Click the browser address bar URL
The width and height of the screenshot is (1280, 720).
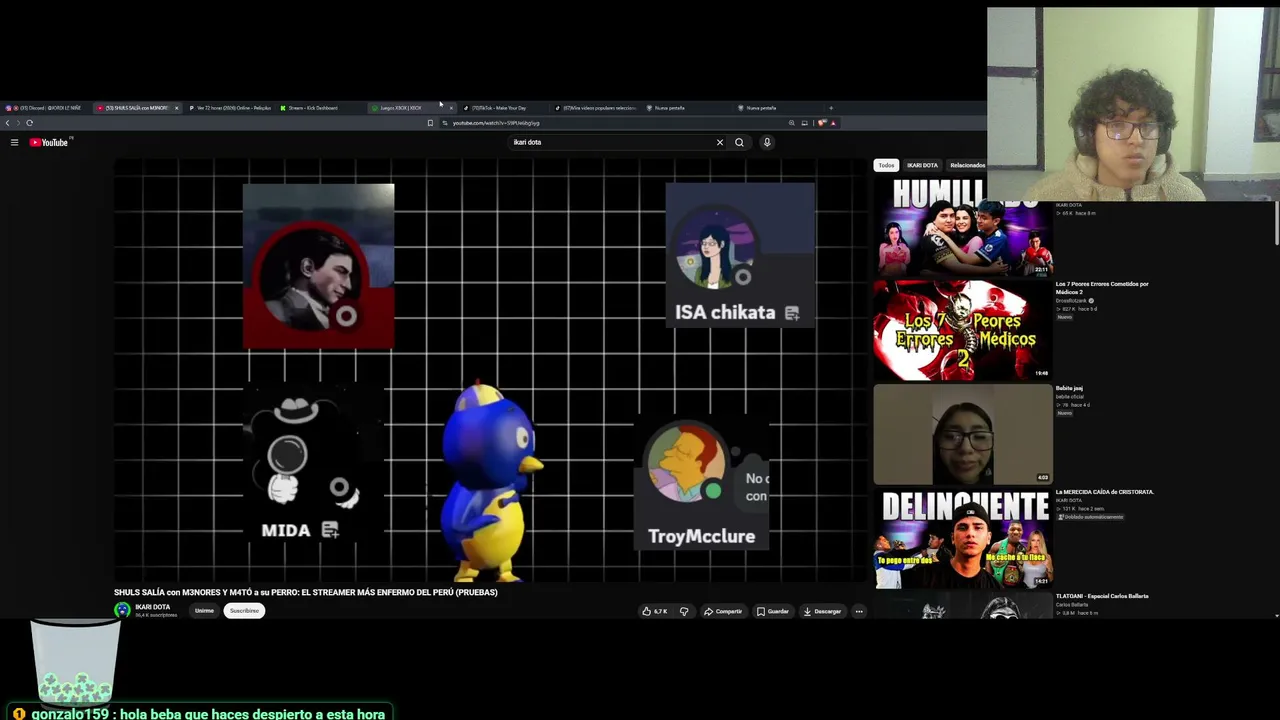[496, 123]
